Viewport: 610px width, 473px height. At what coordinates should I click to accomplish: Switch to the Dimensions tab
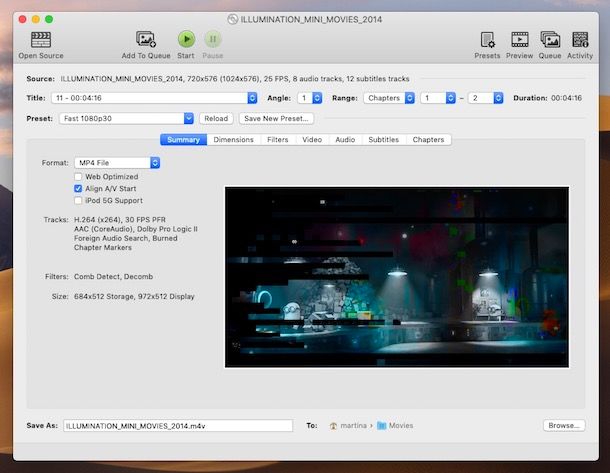(233, 140)
